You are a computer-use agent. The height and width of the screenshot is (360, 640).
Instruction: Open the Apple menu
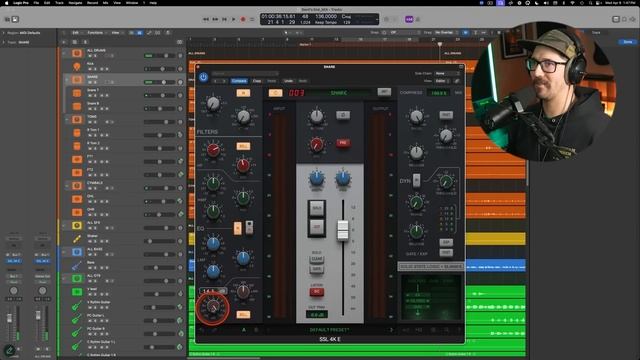(6, 3)
